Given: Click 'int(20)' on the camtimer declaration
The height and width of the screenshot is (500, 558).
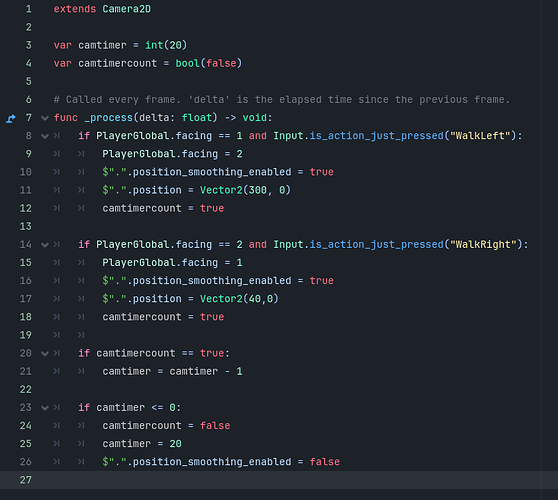Looking at the screenshot, I should (x=166, y=45).
